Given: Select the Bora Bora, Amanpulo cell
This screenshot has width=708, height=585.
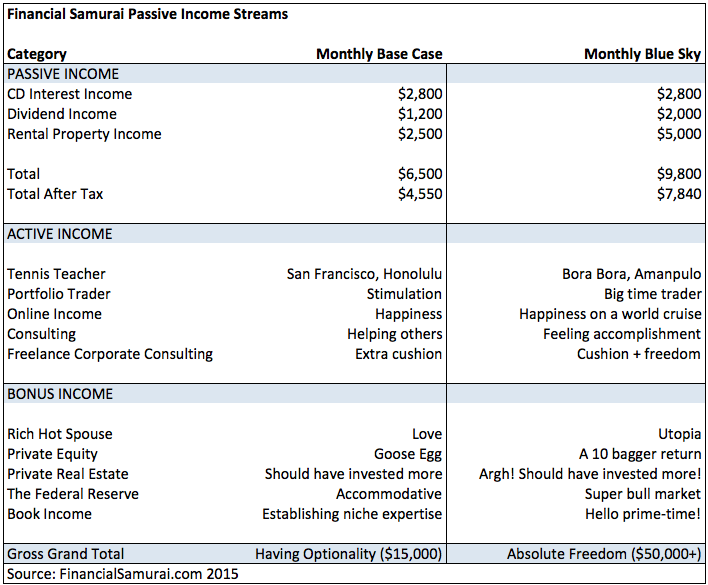Looking at the screenshot, I should pos(631,274).
